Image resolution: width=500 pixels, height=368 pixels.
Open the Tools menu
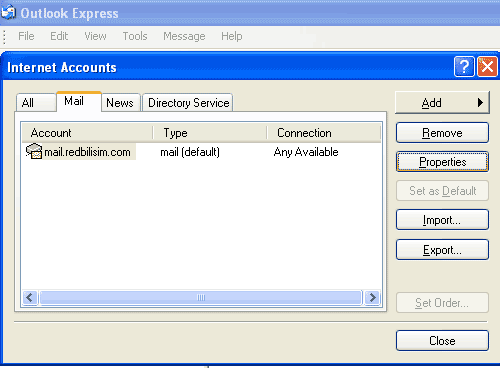135,36
